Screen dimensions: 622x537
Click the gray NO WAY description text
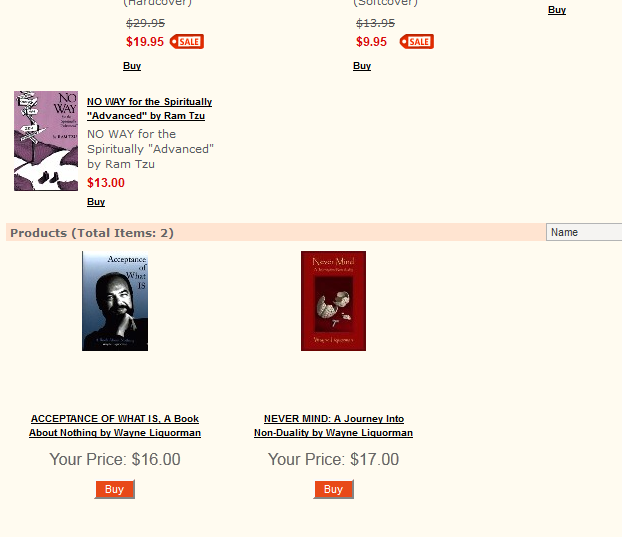150,149
